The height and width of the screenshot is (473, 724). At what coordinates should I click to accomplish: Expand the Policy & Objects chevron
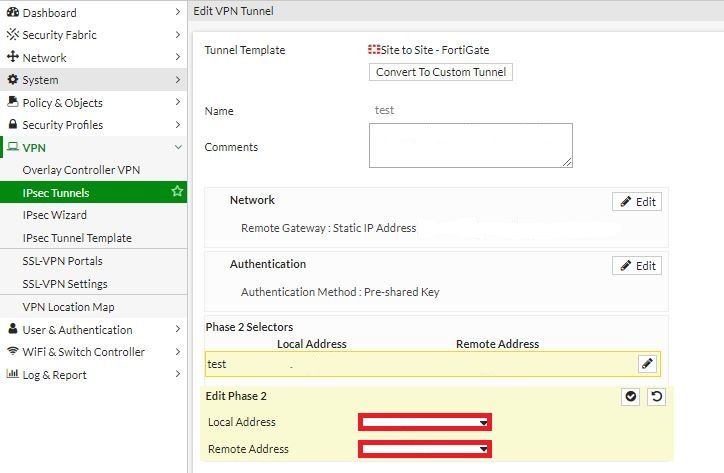[178, 102]
